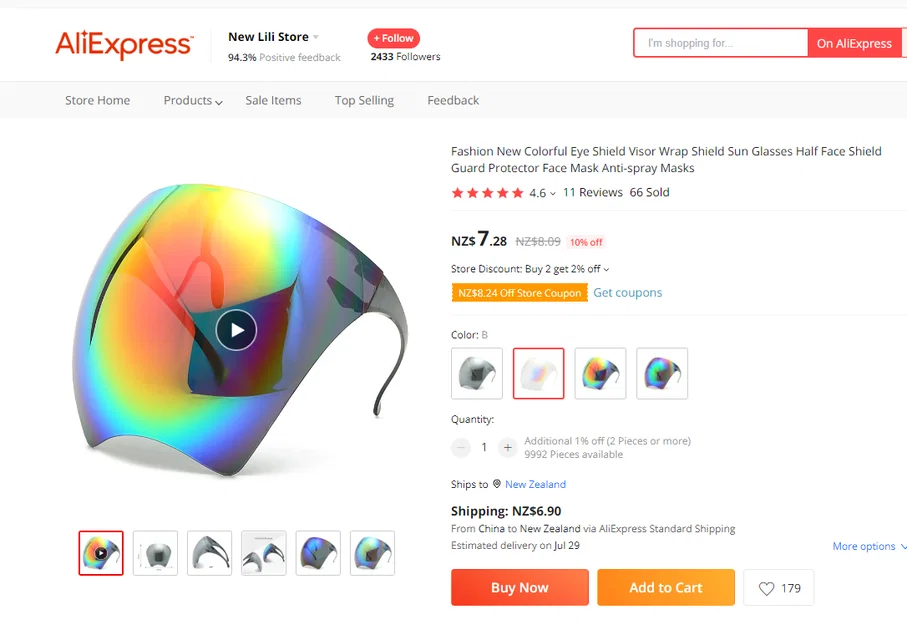Click the AliExpress logo
Viewport: 907px width, 625px height.
pos(123,44)
